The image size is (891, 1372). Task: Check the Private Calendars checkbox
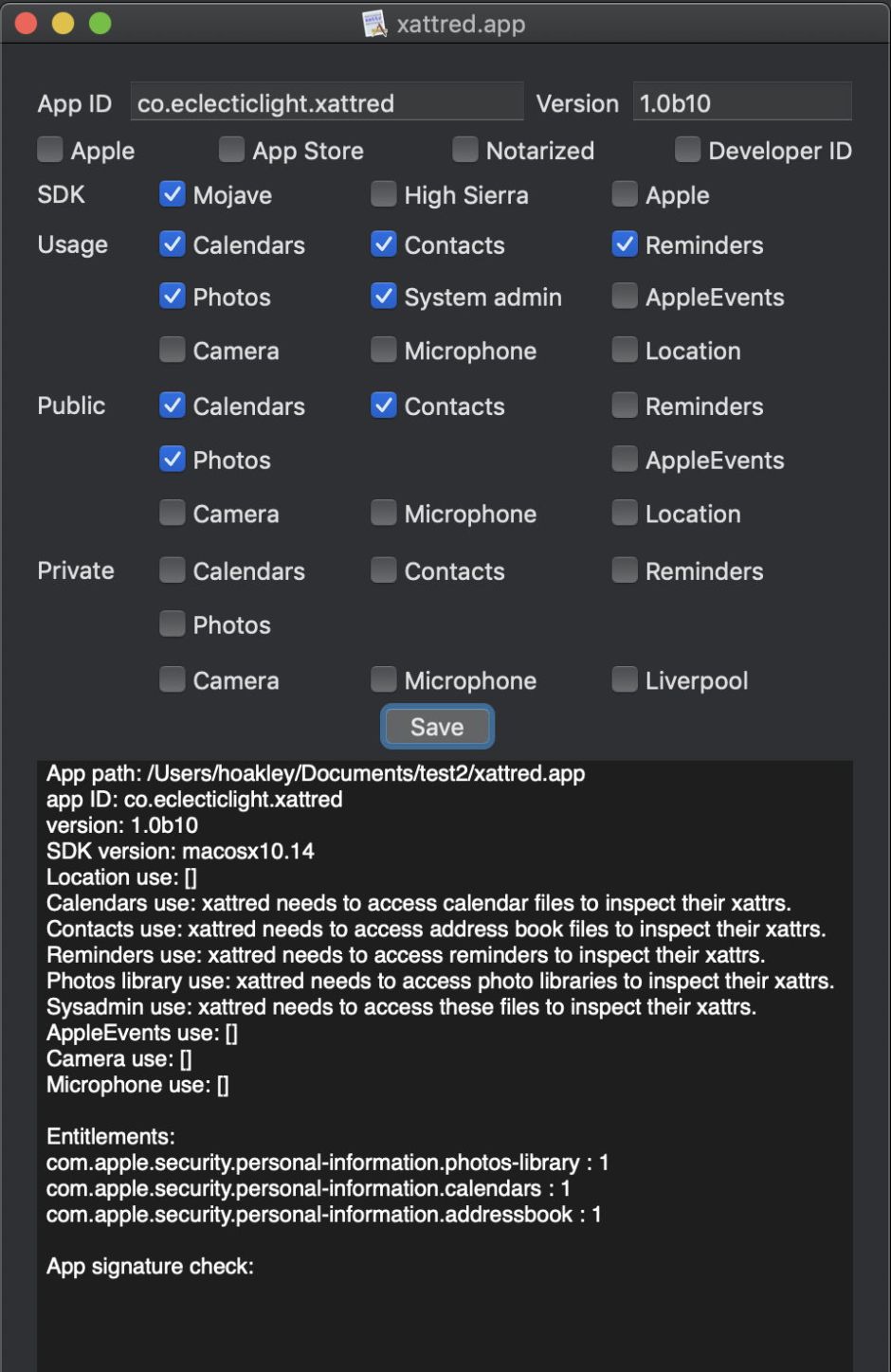[173, 570]
